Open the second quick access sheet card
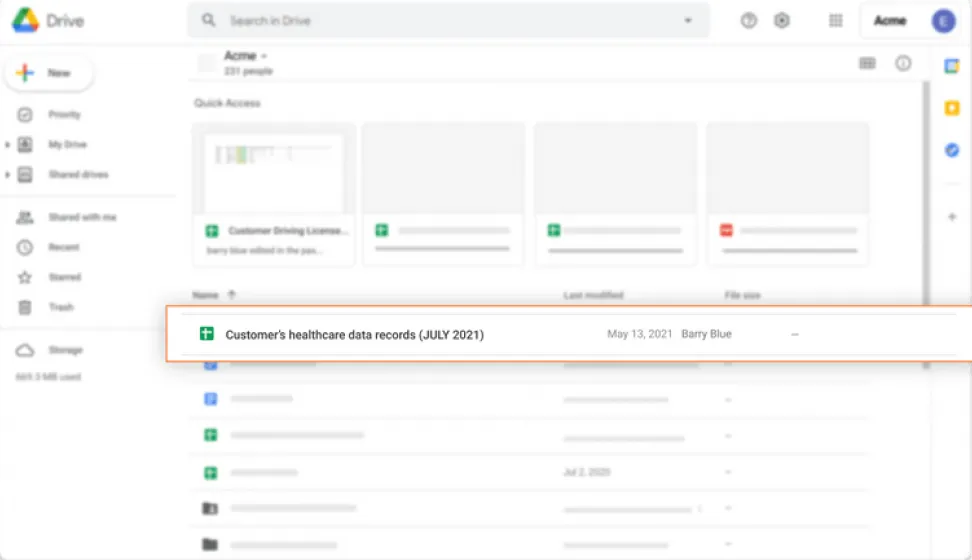The width and height of the screenshot is (972, 560). coord(443,195)
